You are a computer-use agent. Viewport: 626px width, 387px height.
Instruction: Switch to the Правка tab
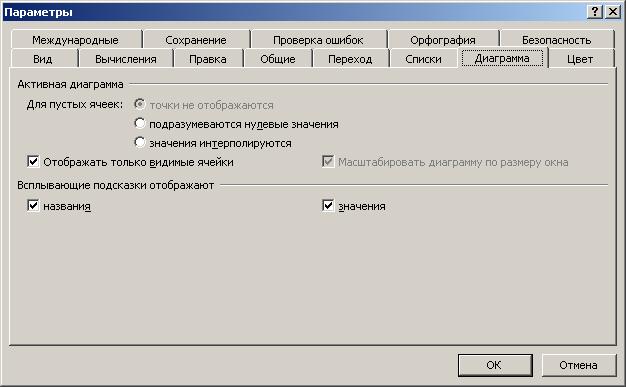[x=208, y=59]
